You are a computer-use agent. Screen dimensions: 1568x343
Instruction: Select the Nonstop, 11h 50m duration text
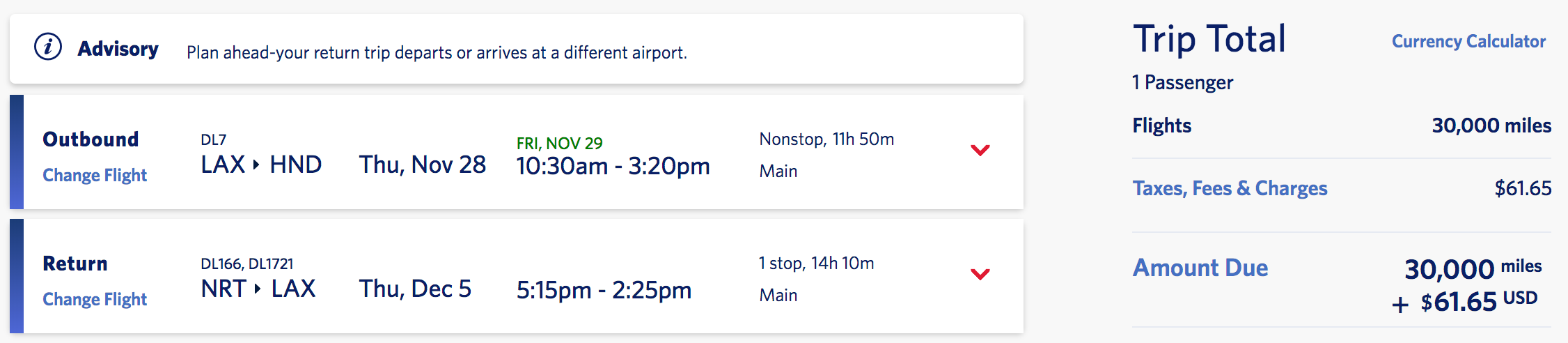click(826, 139)
